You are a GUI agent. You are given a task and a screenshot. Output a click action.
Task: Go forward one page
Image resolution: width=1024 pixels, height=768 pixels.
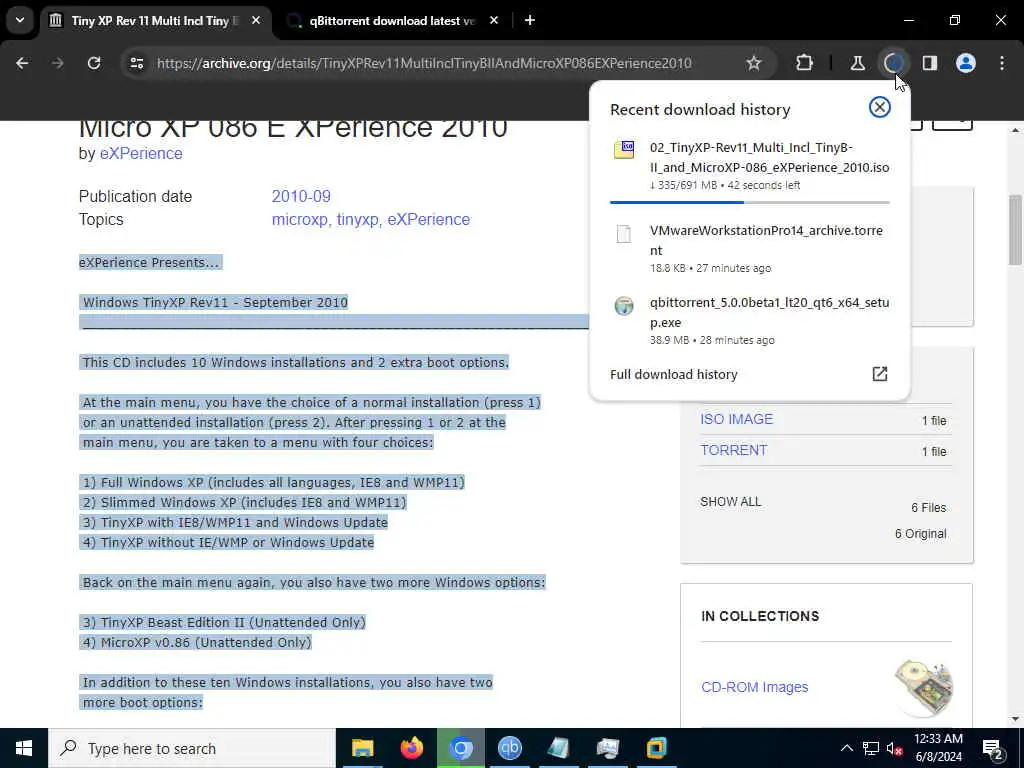click(58, 63)
